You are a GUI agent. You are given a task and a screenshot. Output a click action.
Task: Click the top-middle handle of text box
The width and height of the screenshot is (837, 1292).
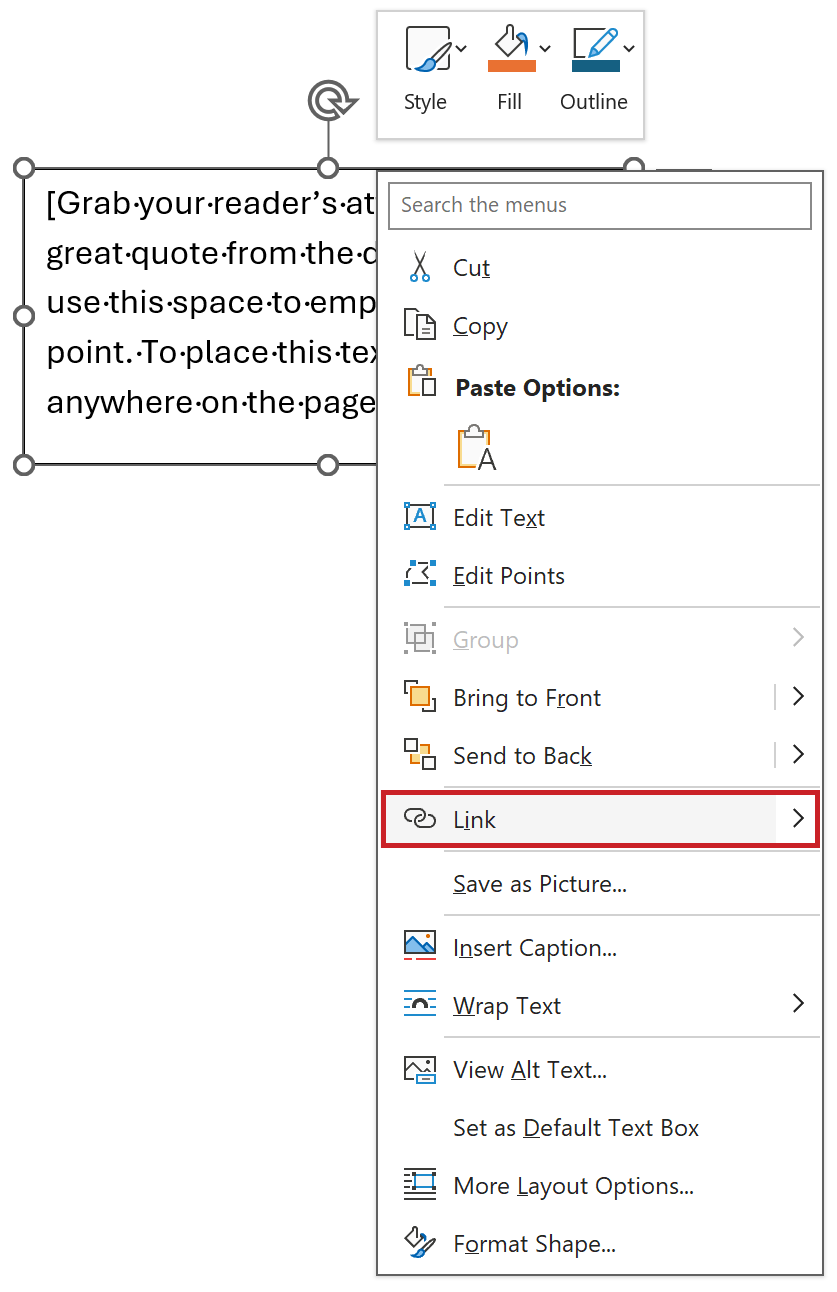(x=328, y=167)
